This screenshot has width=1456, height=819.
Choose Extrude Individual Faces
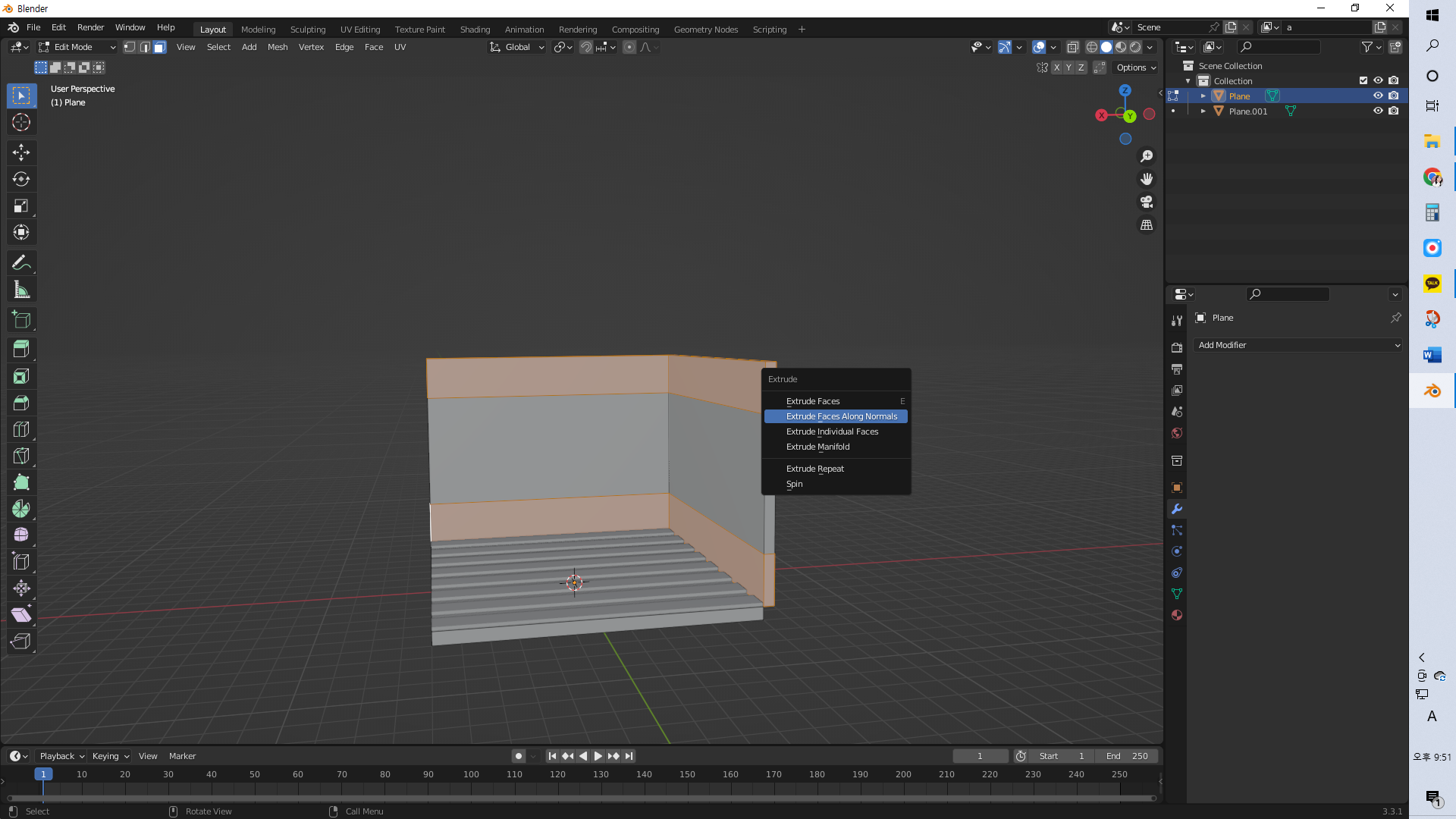[x=832, y=431]
